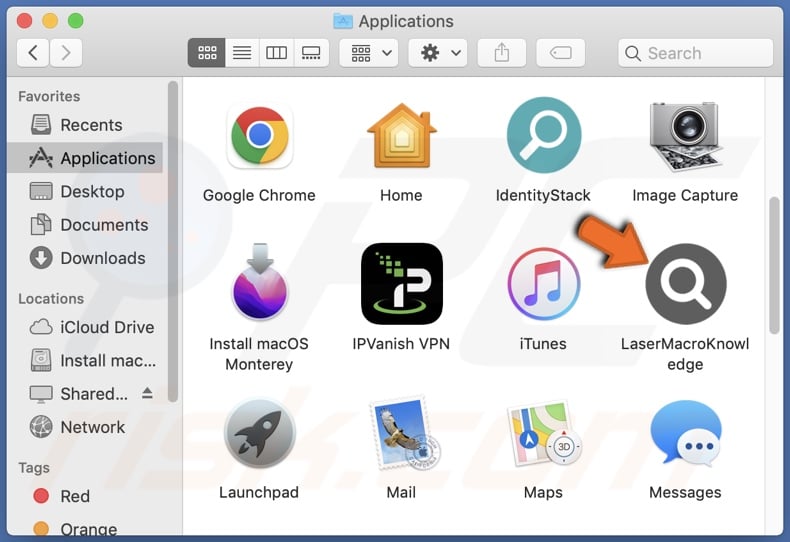This screenshot has width=790, height=542.
Task: Eject the Shared... volume
Action: pyautogui.click(x=147, y=393)
